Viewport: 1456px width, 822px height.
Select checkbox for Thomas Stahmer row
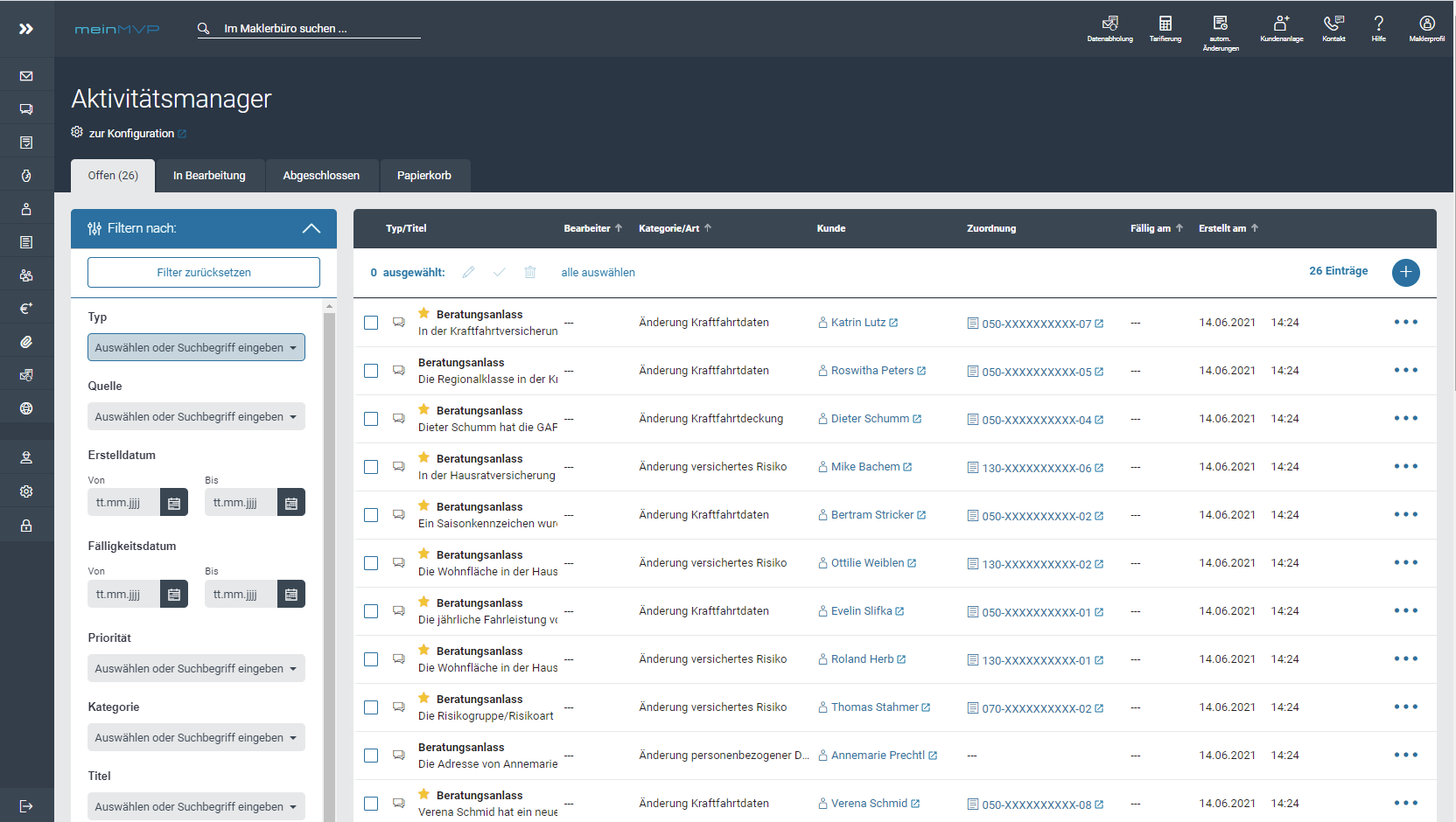point(371,707)
